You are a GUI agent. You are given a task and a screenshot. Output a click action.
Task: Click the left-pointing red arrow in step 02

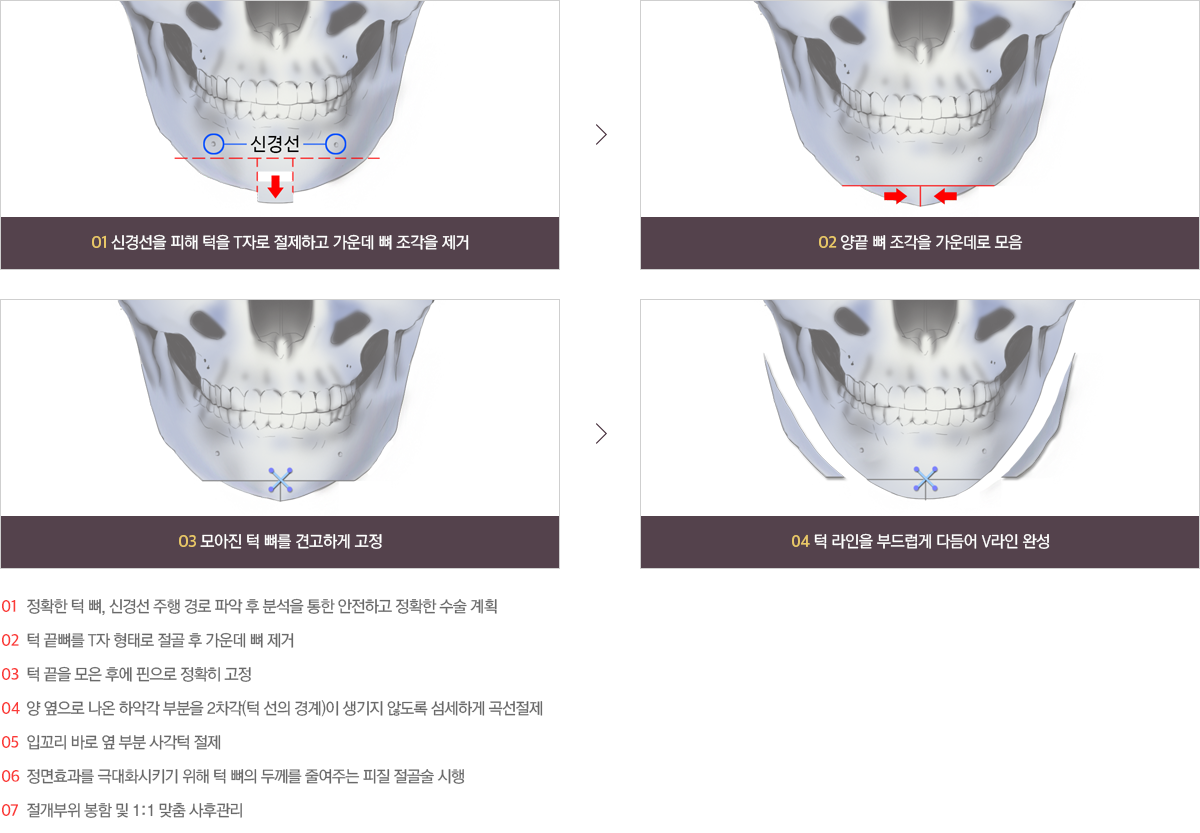click(945, 197)
